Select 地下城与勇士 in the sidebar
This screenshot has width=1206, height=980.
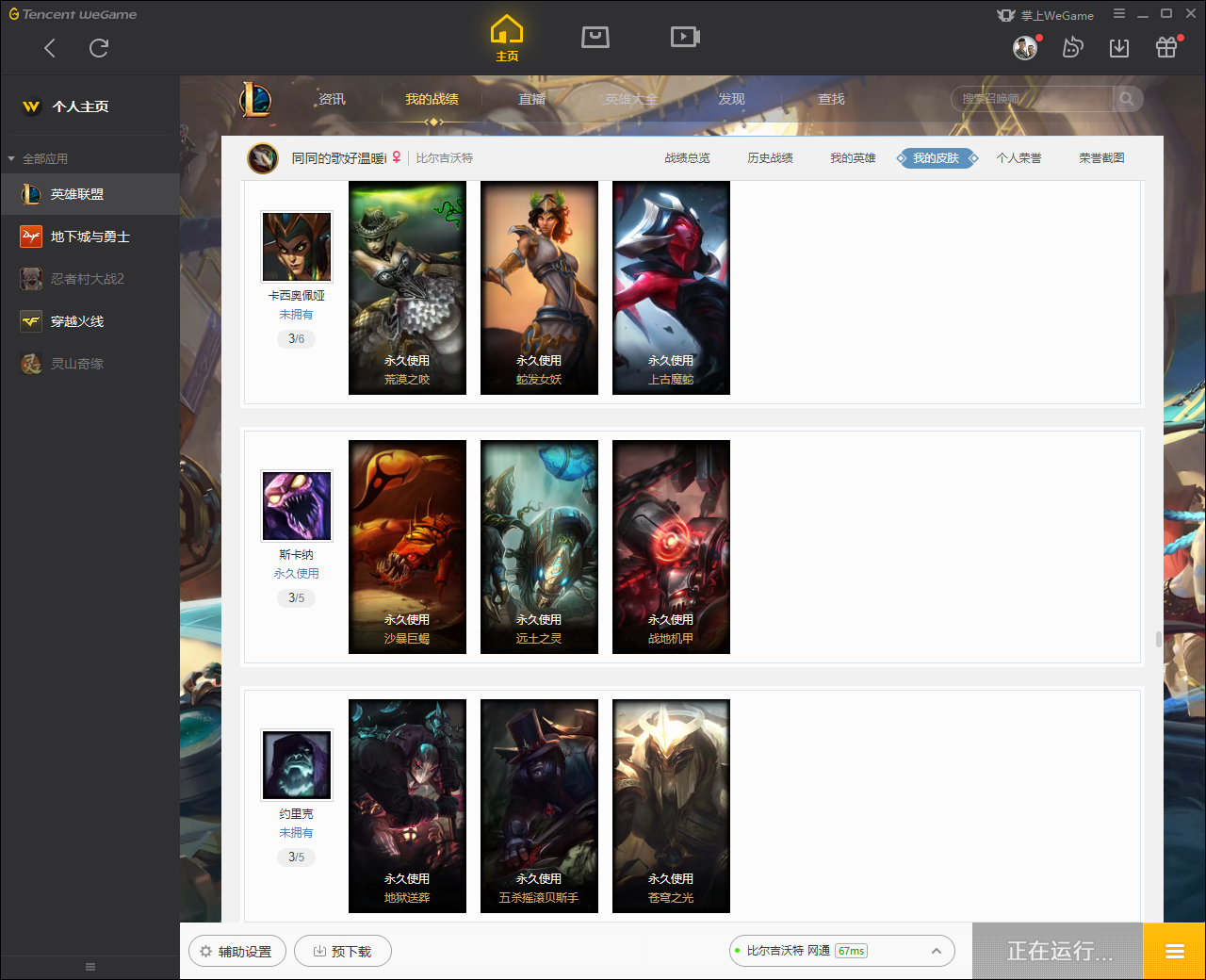pyautogui.click(x=90, y=237)
